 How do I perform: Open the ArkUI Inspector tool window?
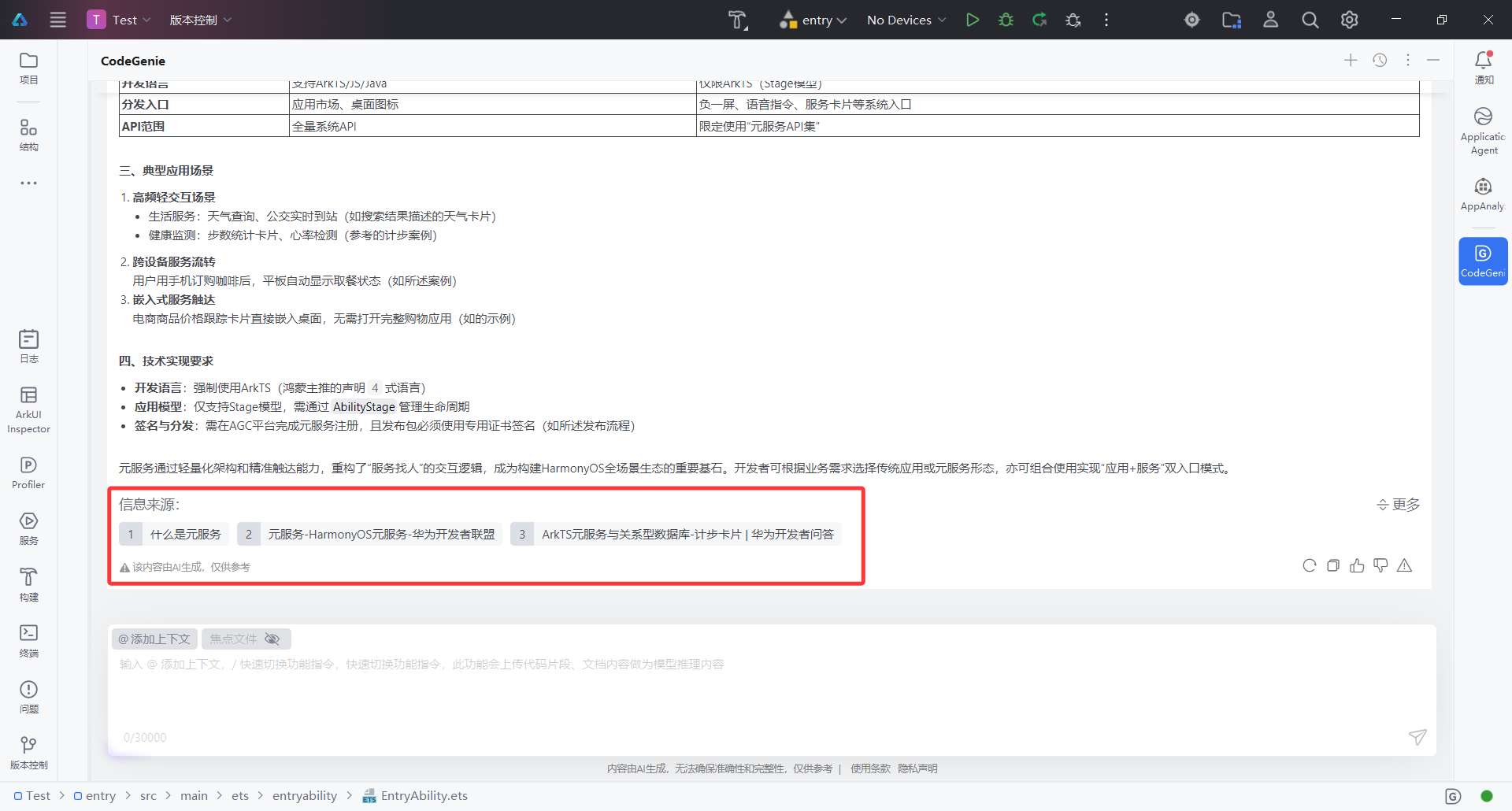pos(29,410)
